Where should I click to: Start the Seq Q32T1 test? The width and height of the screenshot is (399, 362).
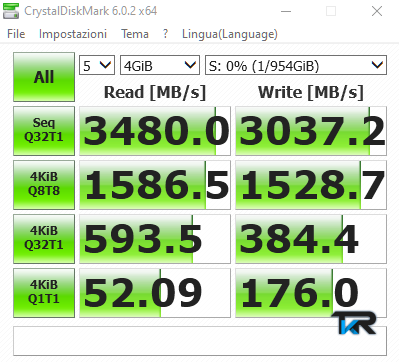click(44, 131)
